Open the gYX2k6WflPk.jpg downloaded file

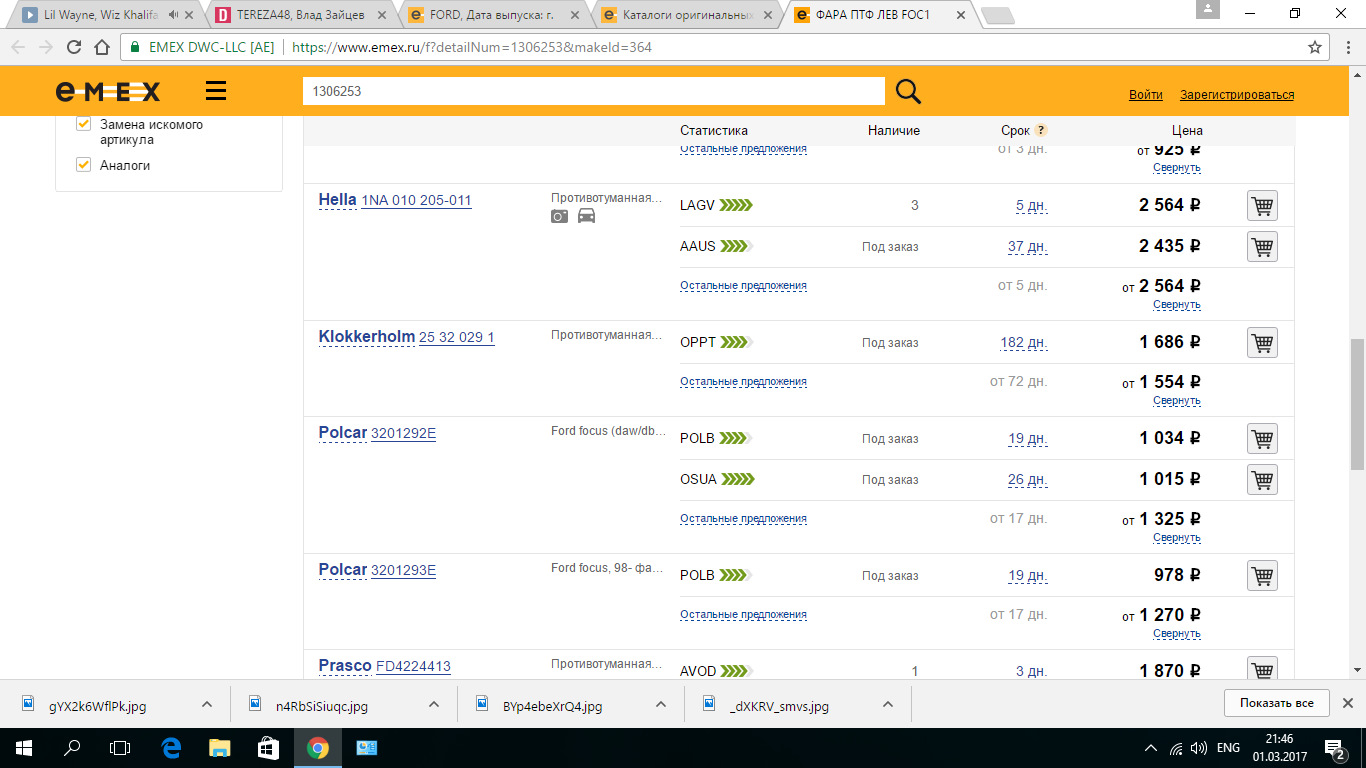(x=97, y=706)
